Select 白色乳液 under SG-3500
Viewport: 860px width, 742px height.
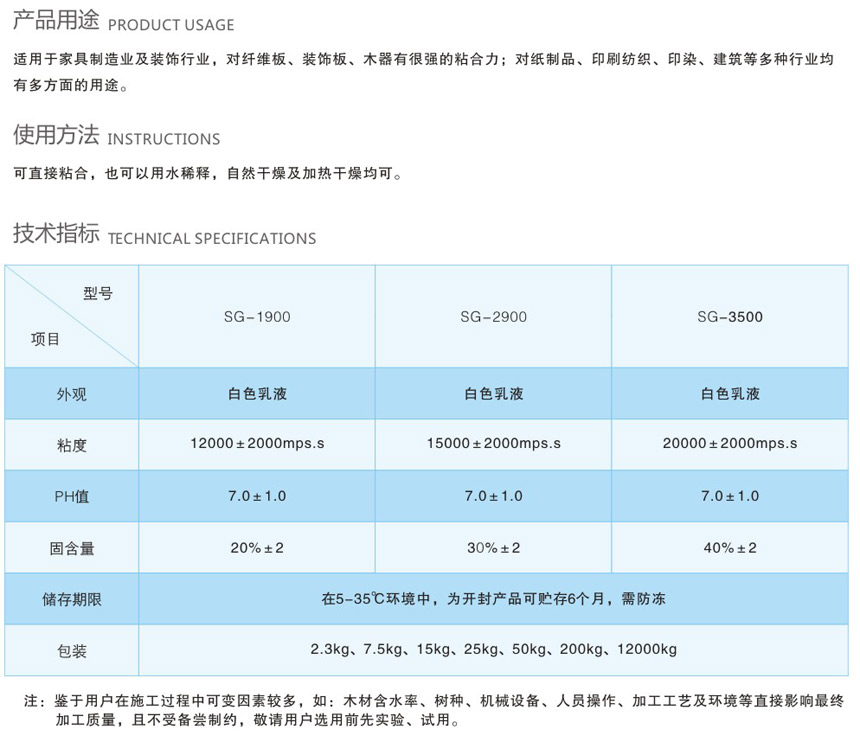(730, 393)
